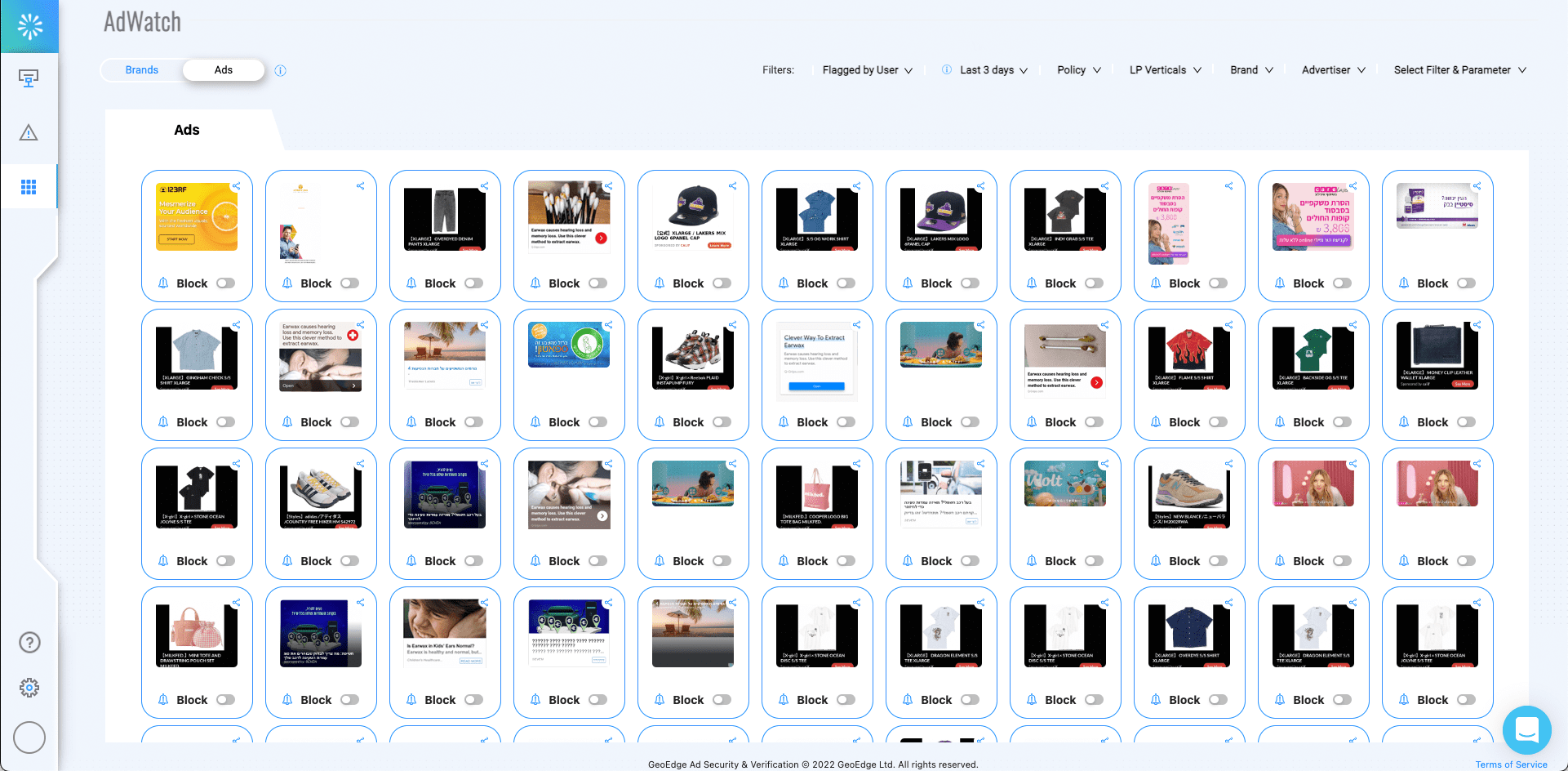This screenshot has height=771, width=1568.
Task: Toggle Block on Money Clip Leather Wallet card
Action: pyautogui.click(x=1467, y=422)
